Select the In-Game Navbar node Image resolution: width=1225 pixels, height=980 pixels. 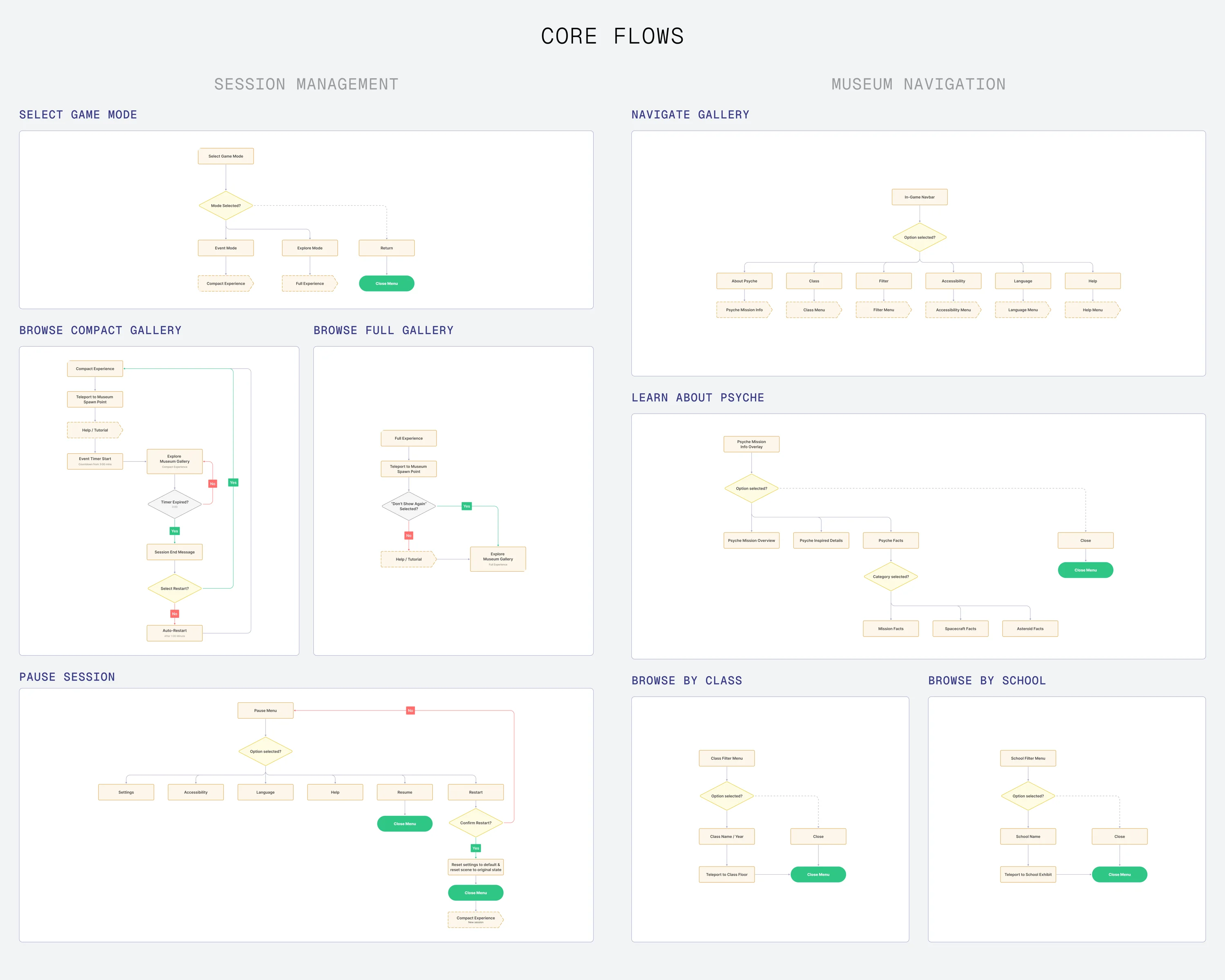[919, 197]
